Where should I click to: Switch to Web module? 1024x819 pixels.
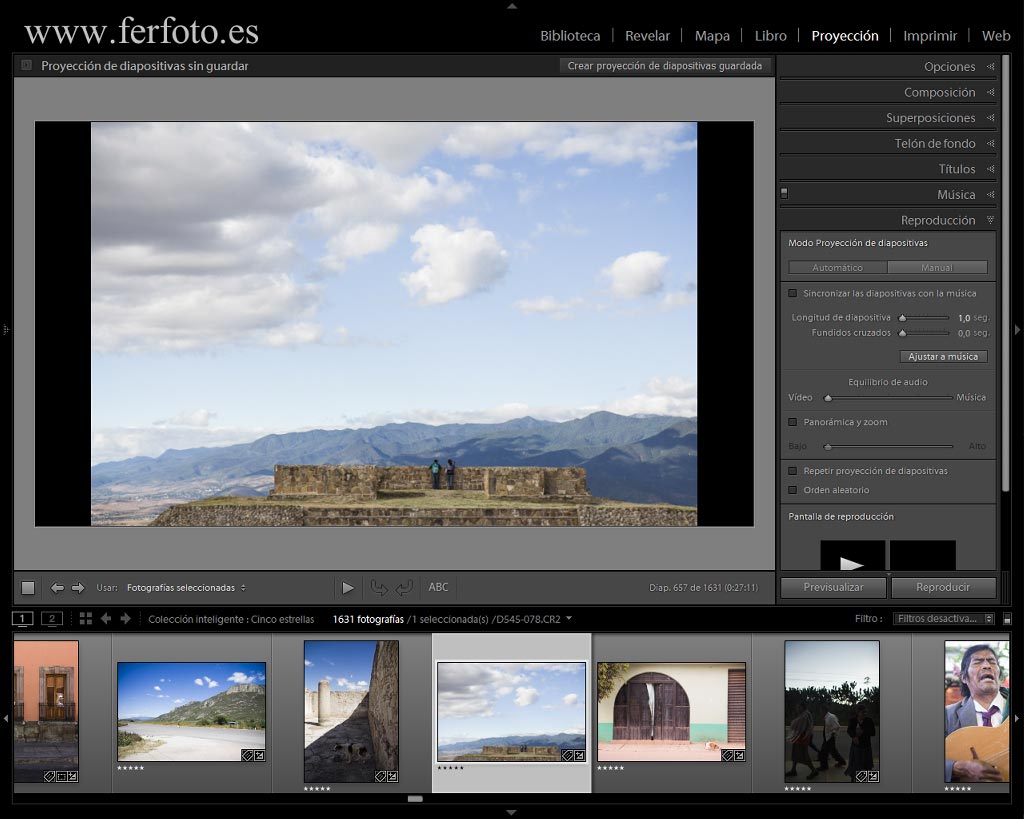click(x=996, y=36)
